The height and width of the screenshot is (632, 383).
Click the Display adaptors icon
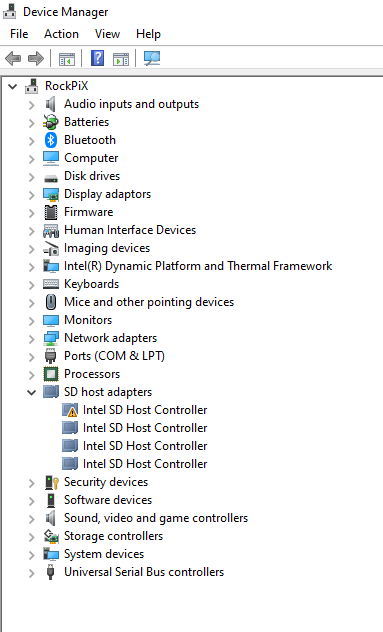[x=51, y=194]
